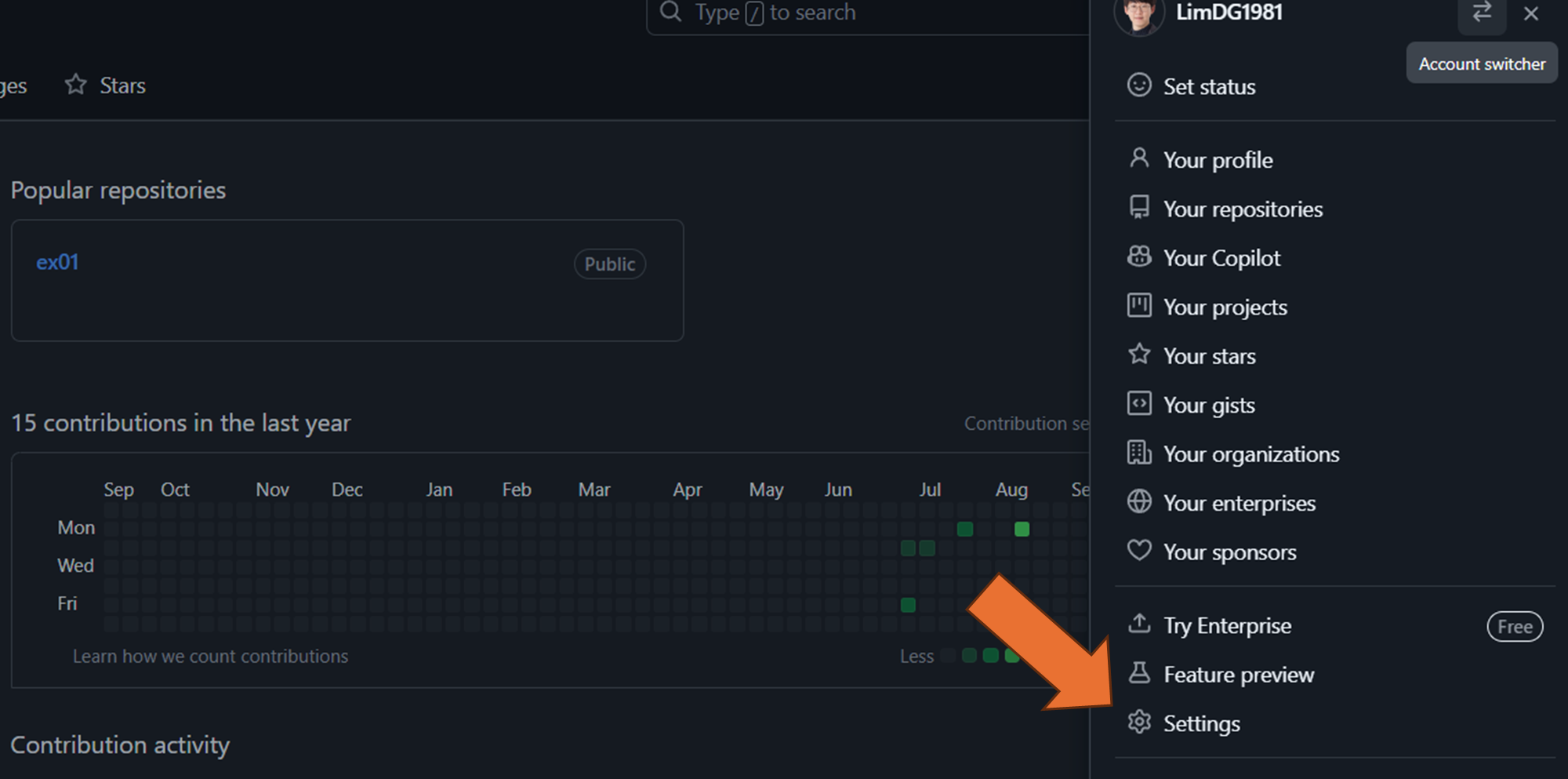
Task: Click the beaker icon beside Feature preview
Action: pyautogui.click(x=1139, y=673)
